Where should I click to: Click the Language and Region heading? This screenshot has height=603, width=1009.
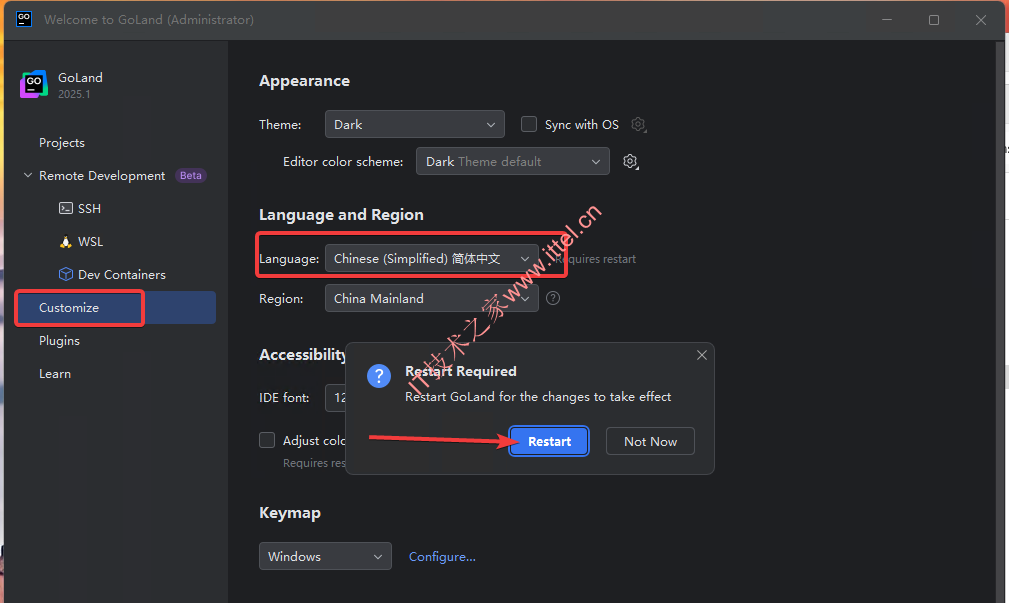pos(341,215)
